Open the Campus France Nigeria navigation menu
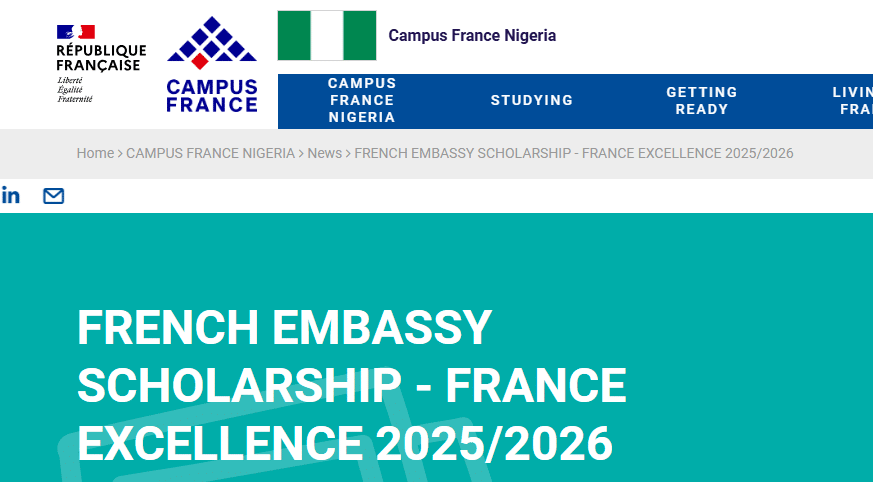This screenshot has width=873, height=482. click(362, 100)
